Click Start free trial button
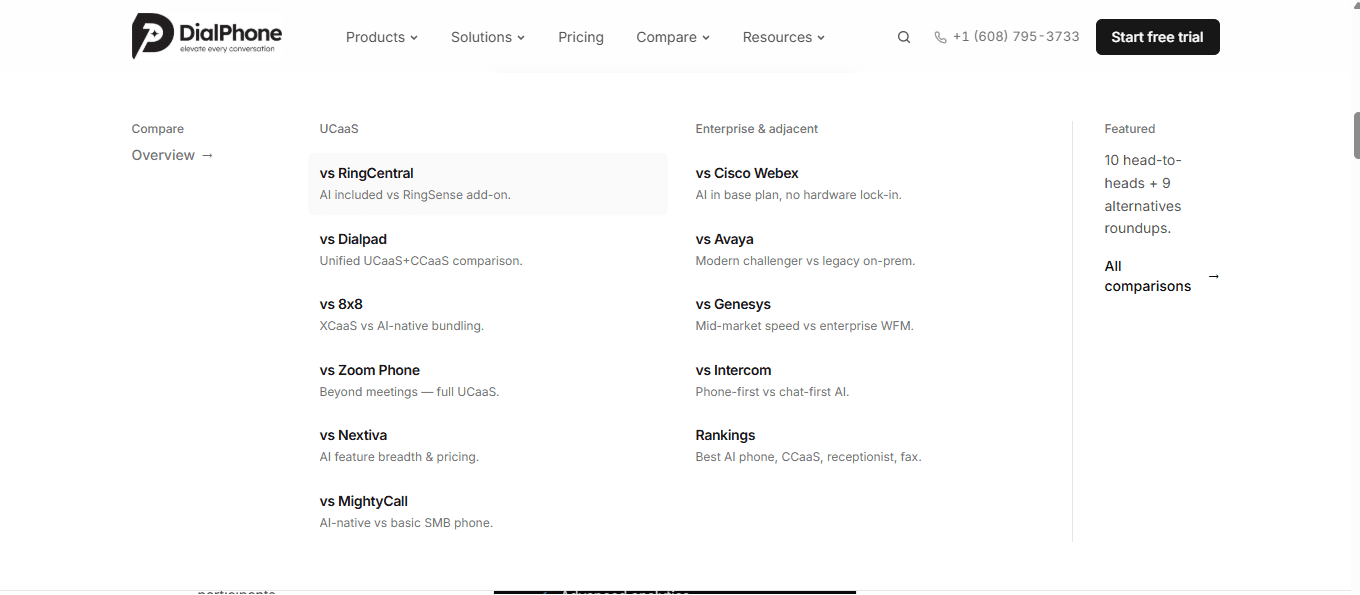Screen dimensions: 1360x595 click(1158, 37)
